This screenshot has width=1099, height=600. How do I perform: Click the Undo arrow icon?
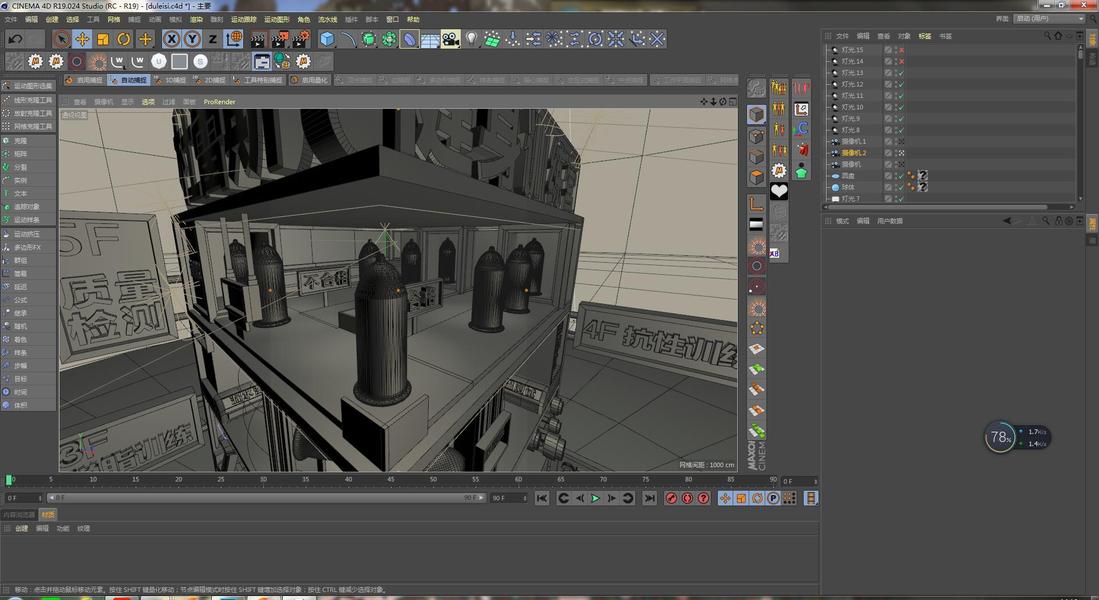click(x=15, y=39)
